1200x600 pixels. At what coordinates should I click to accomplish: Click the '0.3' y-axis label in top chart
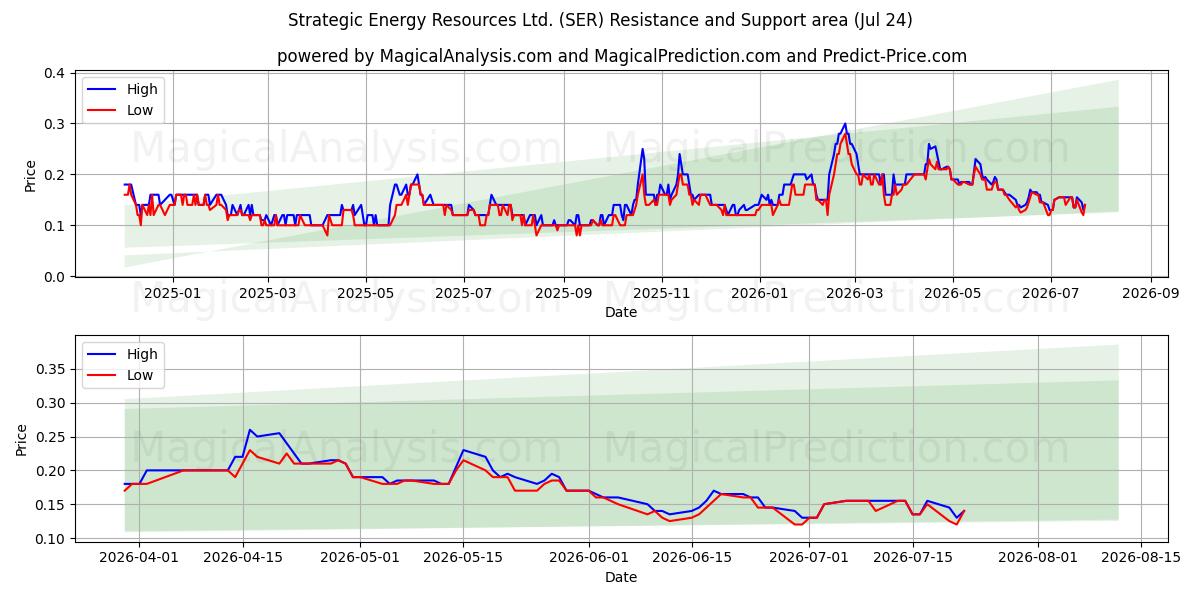click(55, 124)
